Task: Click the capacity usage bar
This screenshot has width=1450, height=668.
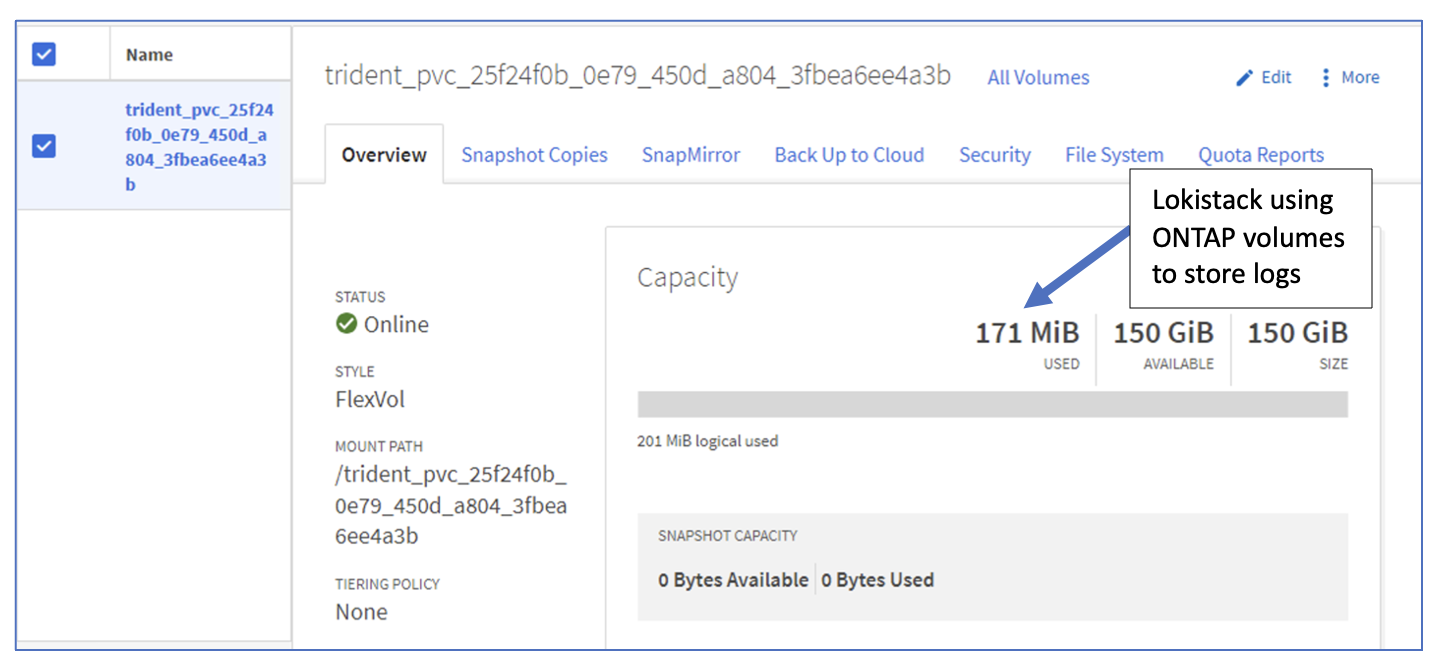Action: coord(992,404)
